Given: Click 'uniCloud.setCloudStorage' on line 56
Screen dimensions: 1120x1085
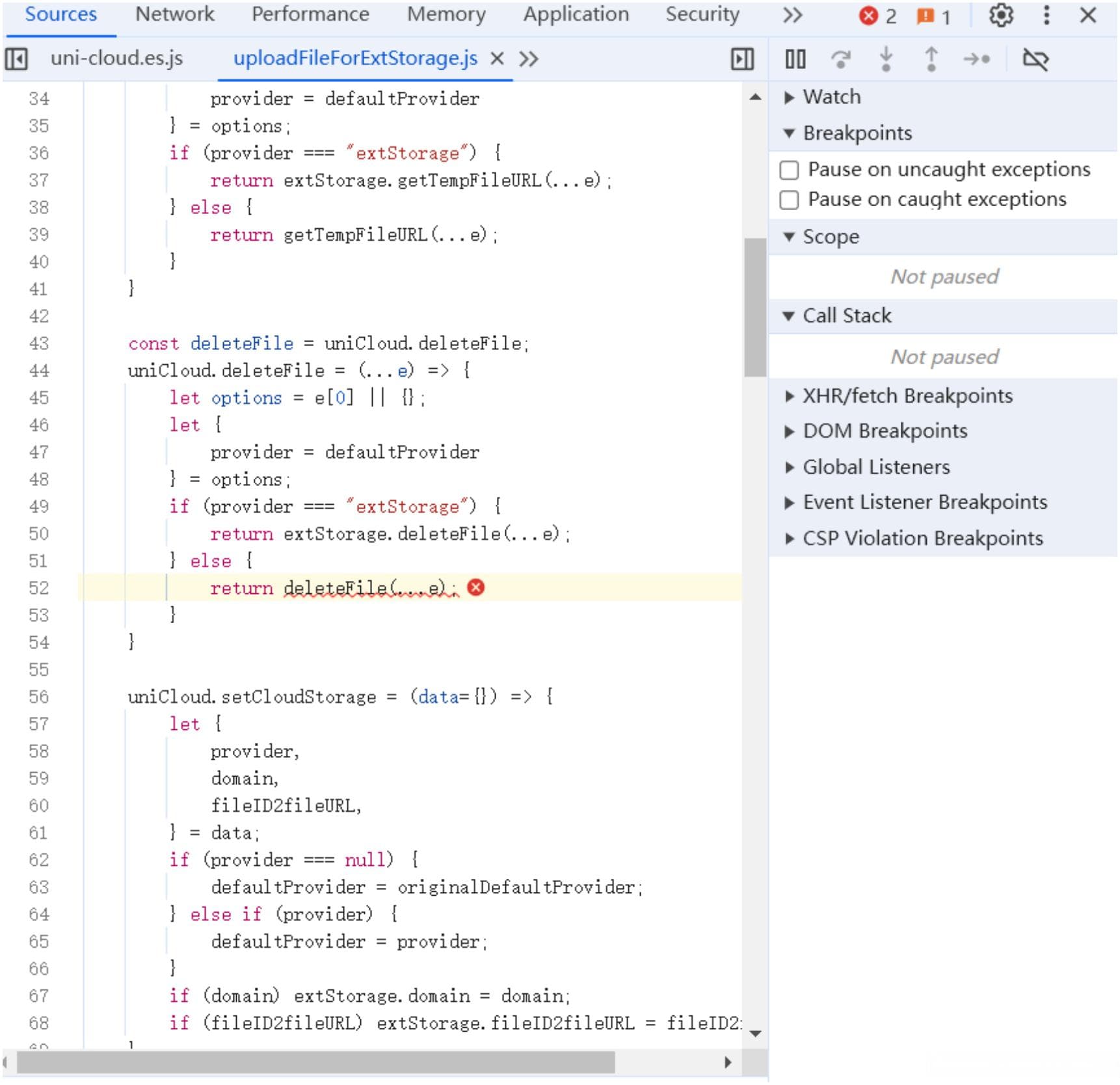Looking at the screenshot, I should pos(252,697).
